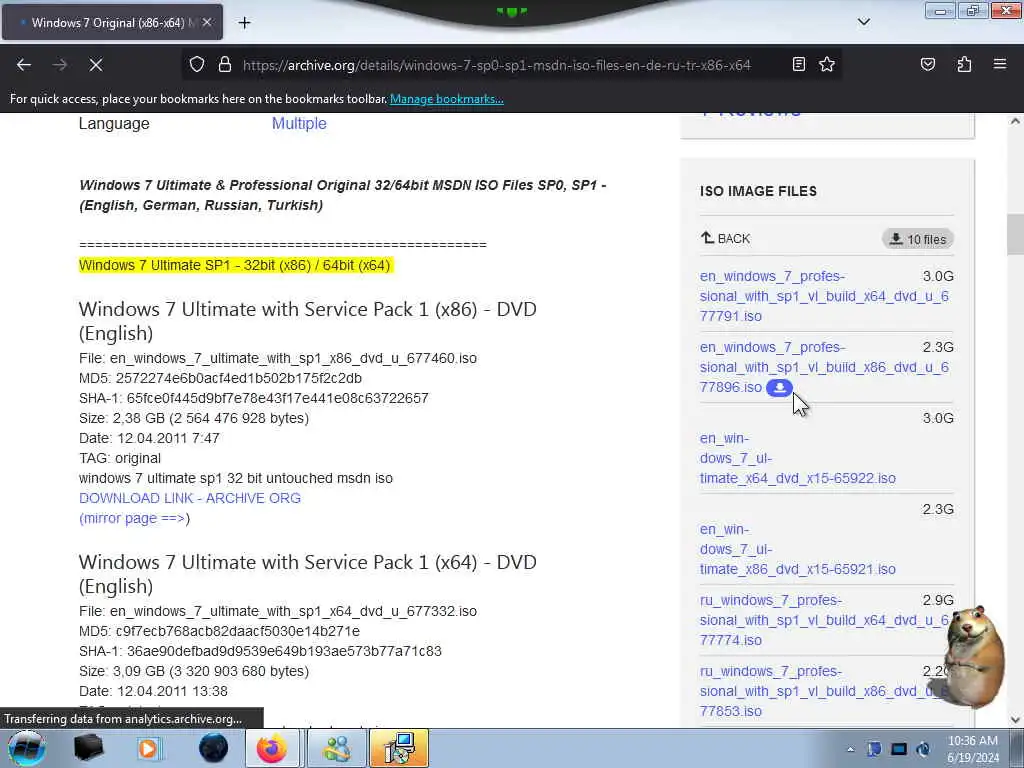Screen dimensions: 1024x768
Task: Click the hamster desktop mascot
Action: click(975, 656)
